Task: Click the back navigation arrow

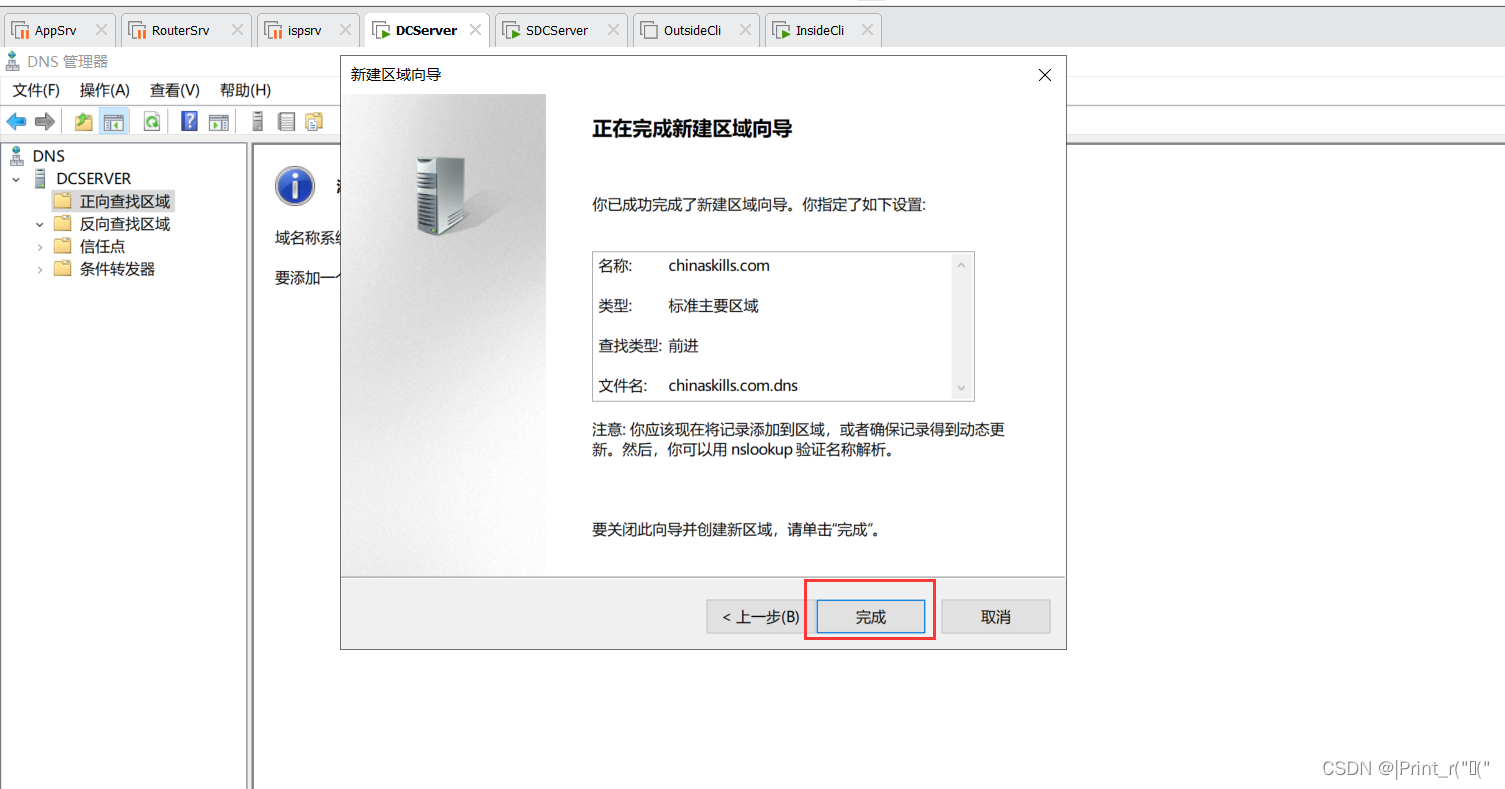Action: click(16, 121)
